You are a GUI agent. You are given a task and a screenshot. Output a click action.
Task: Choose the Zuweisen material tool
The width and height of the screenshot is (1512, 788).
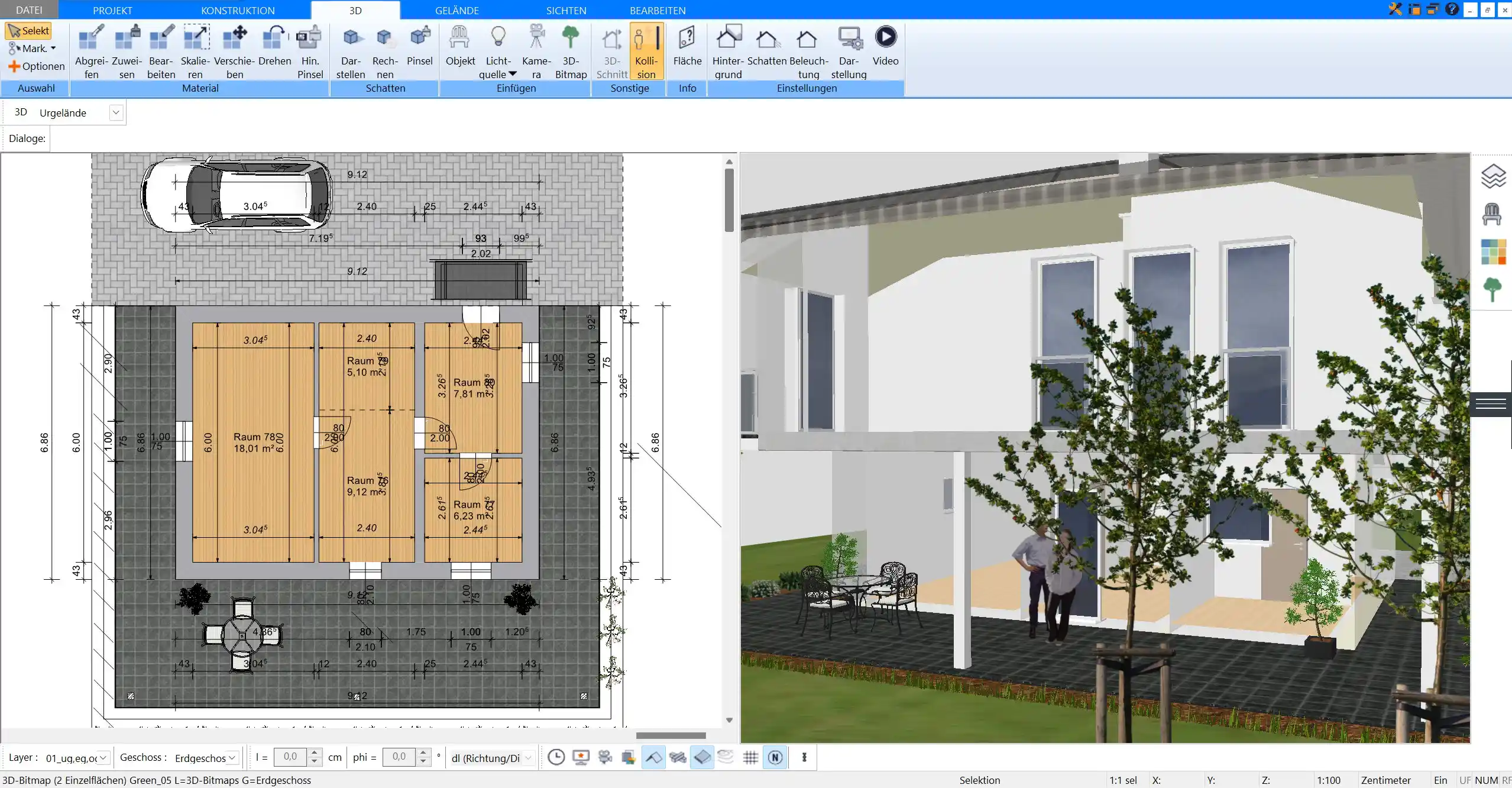click(x=127, y=51)
